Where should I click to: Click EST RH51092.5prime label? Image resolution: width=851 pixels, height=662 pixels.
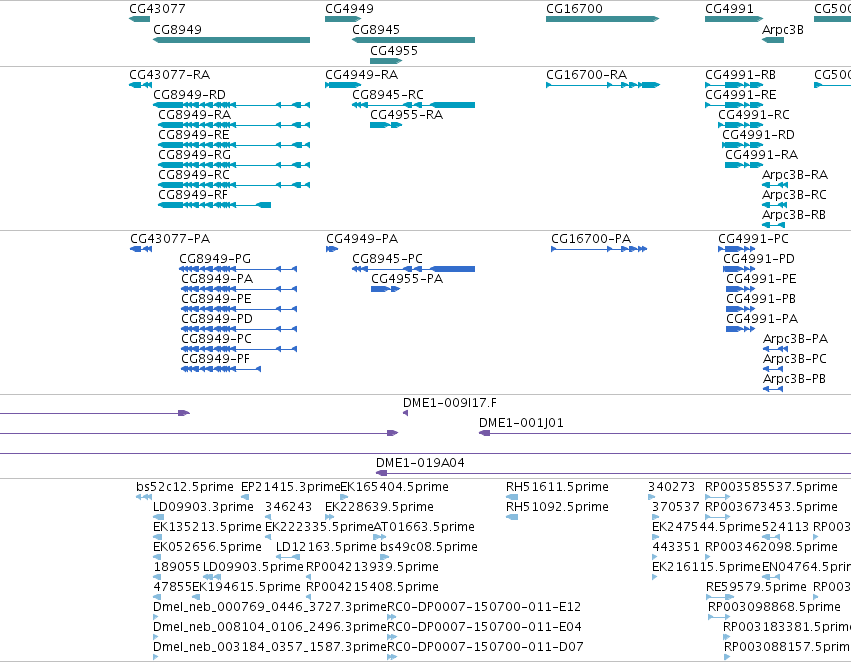pyautogui.click(x=557, y=507)
